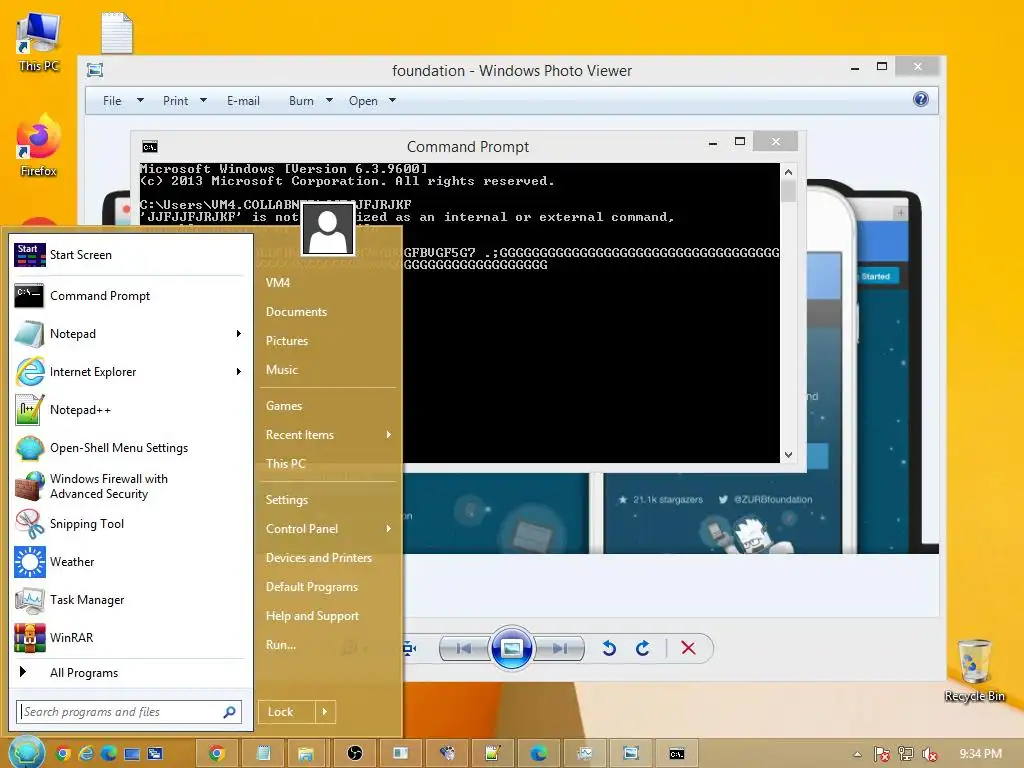Click the Command Prompt window system icon

point(150,147)
